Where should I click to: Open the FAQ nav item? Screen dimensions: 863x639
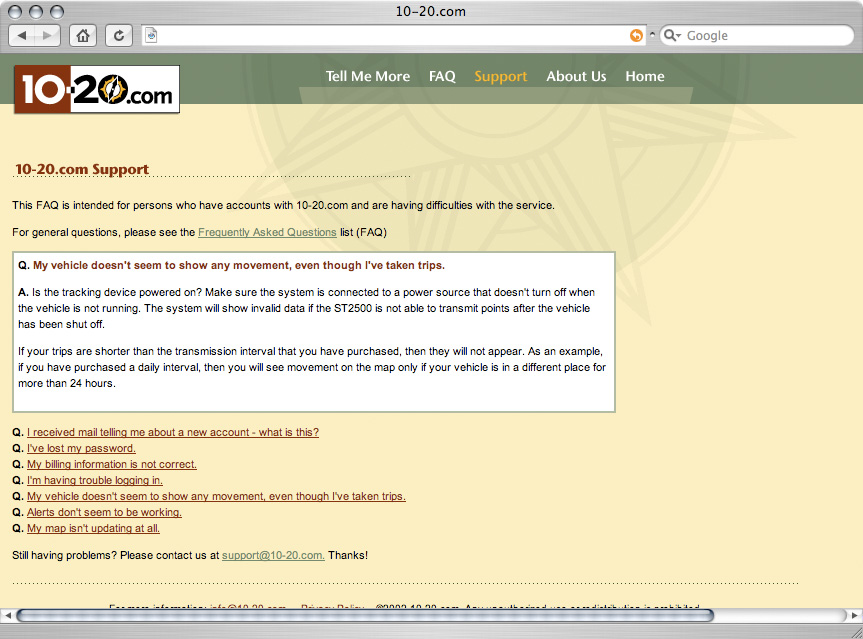[x=442, y=76]
